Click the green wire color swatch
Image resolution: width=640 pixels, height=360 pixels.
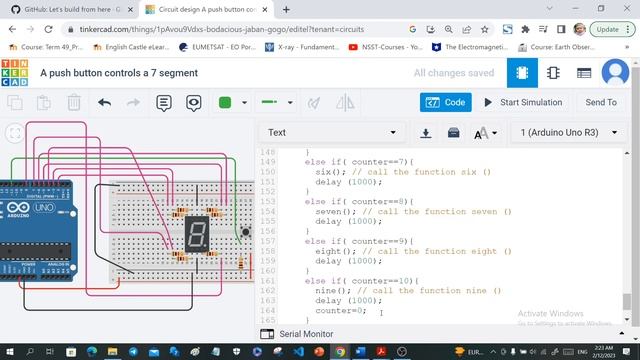pos(225,102)
